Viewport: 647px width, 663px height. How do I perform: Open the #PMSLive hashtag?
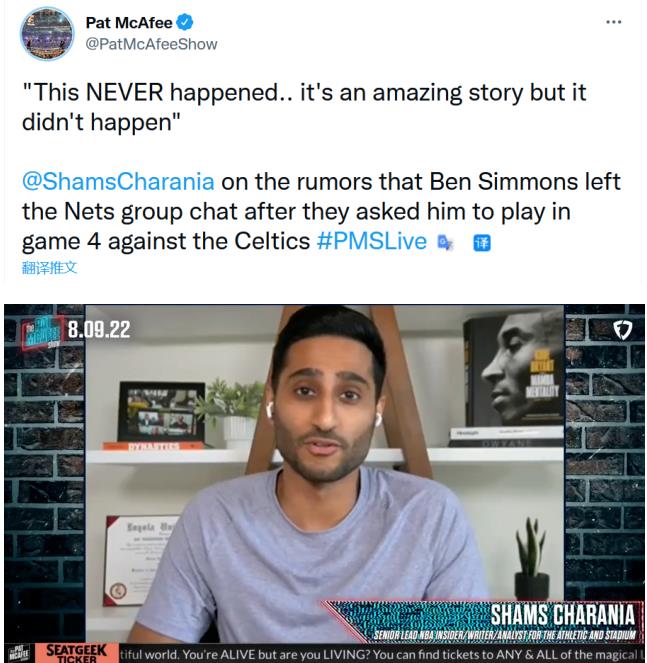tap(372, 241)
